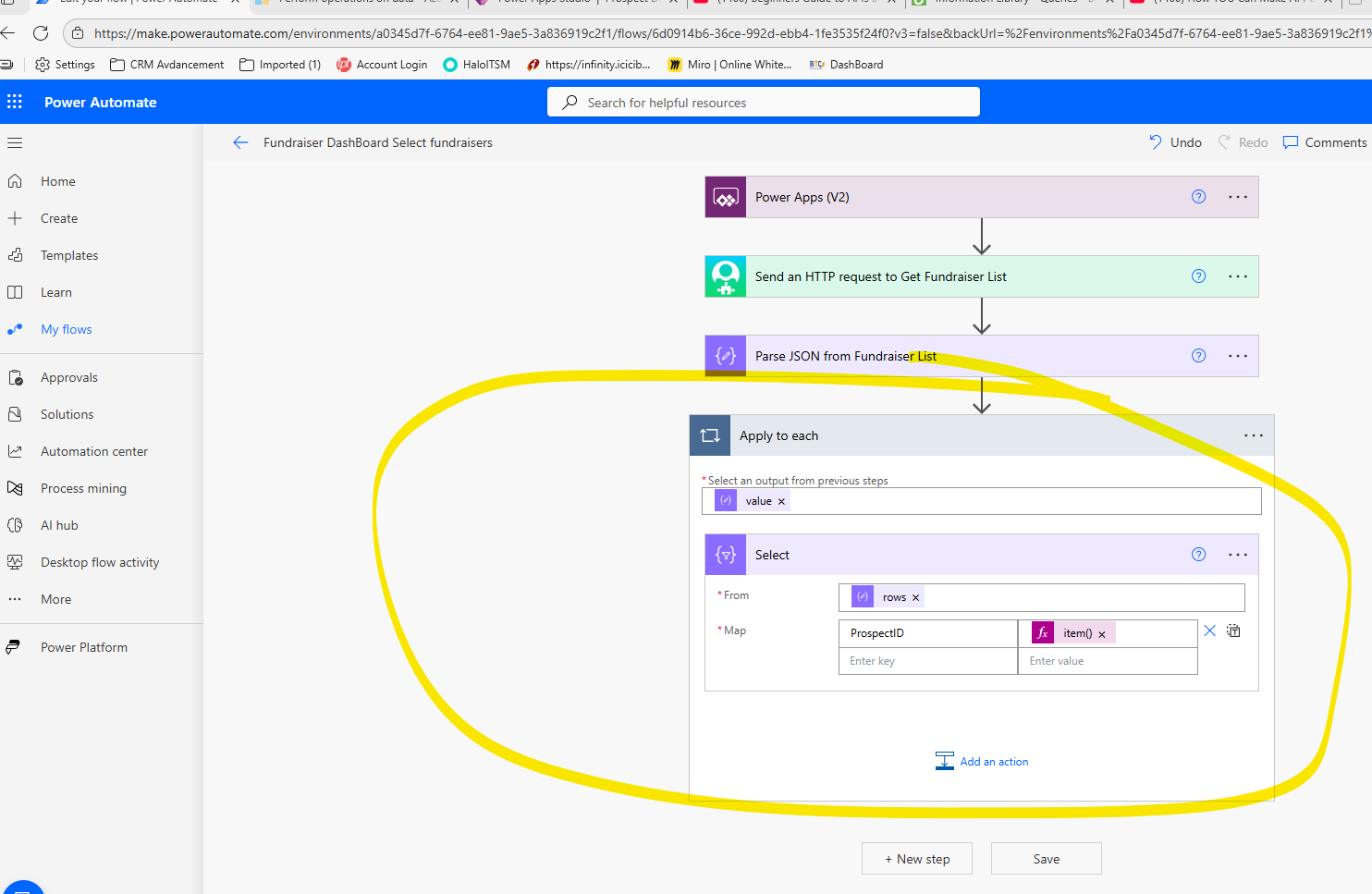Click the Apply to each loop icon
The width and height of the screenshot is (1372, 894).
coord(710,435)
